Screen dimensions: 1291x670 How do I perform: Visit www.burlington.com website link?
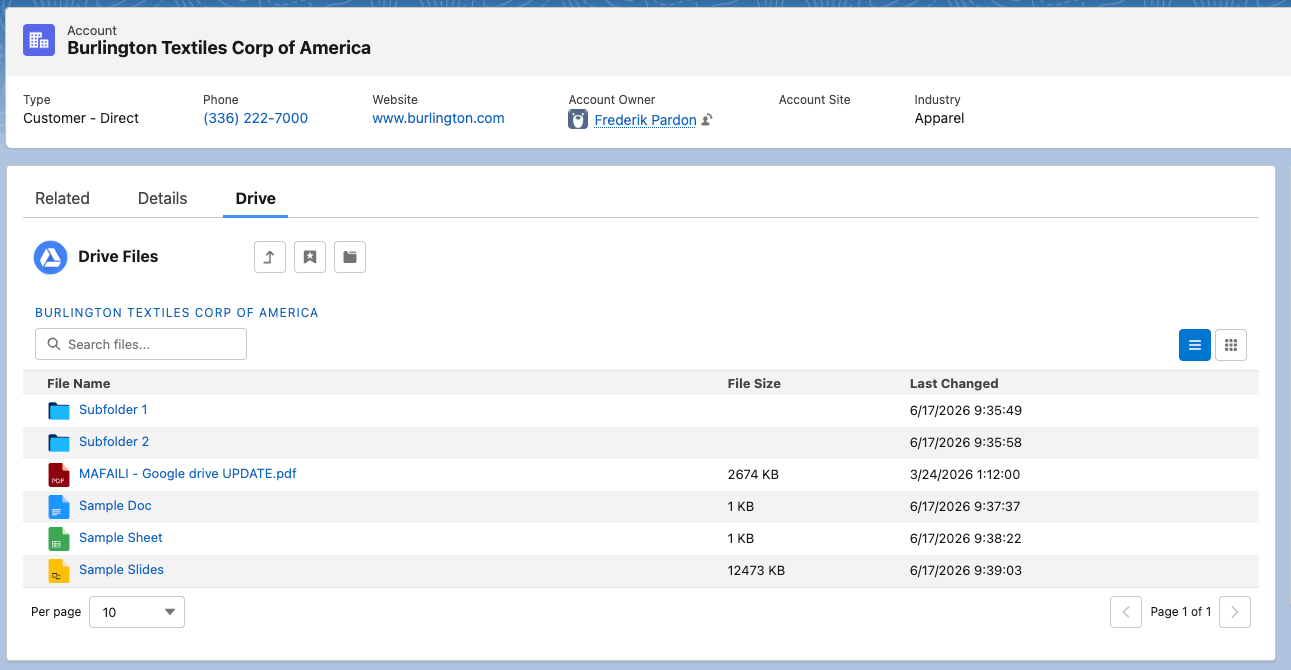[438, 118]
